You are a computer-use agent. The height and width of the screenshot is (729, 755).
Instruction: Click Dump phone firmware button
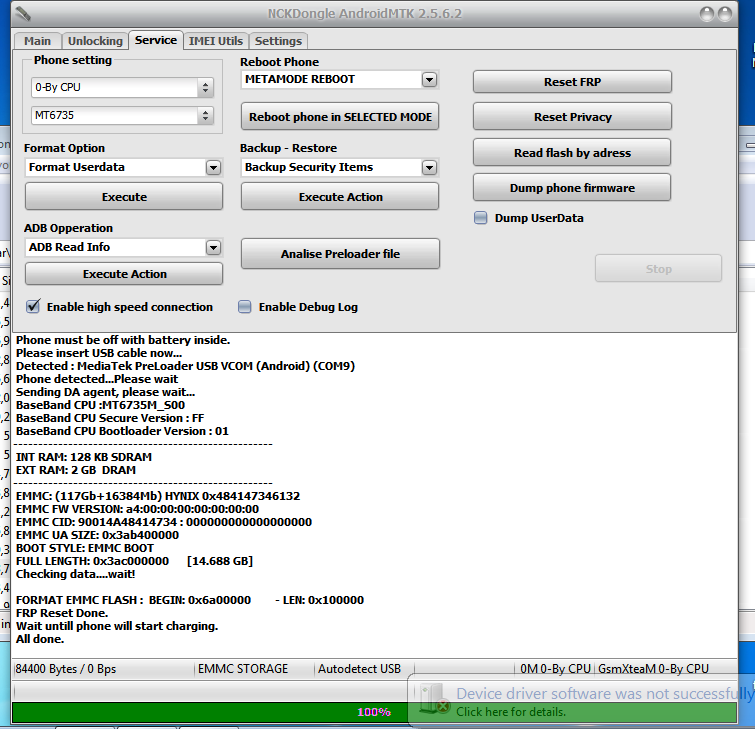(572, 188)
